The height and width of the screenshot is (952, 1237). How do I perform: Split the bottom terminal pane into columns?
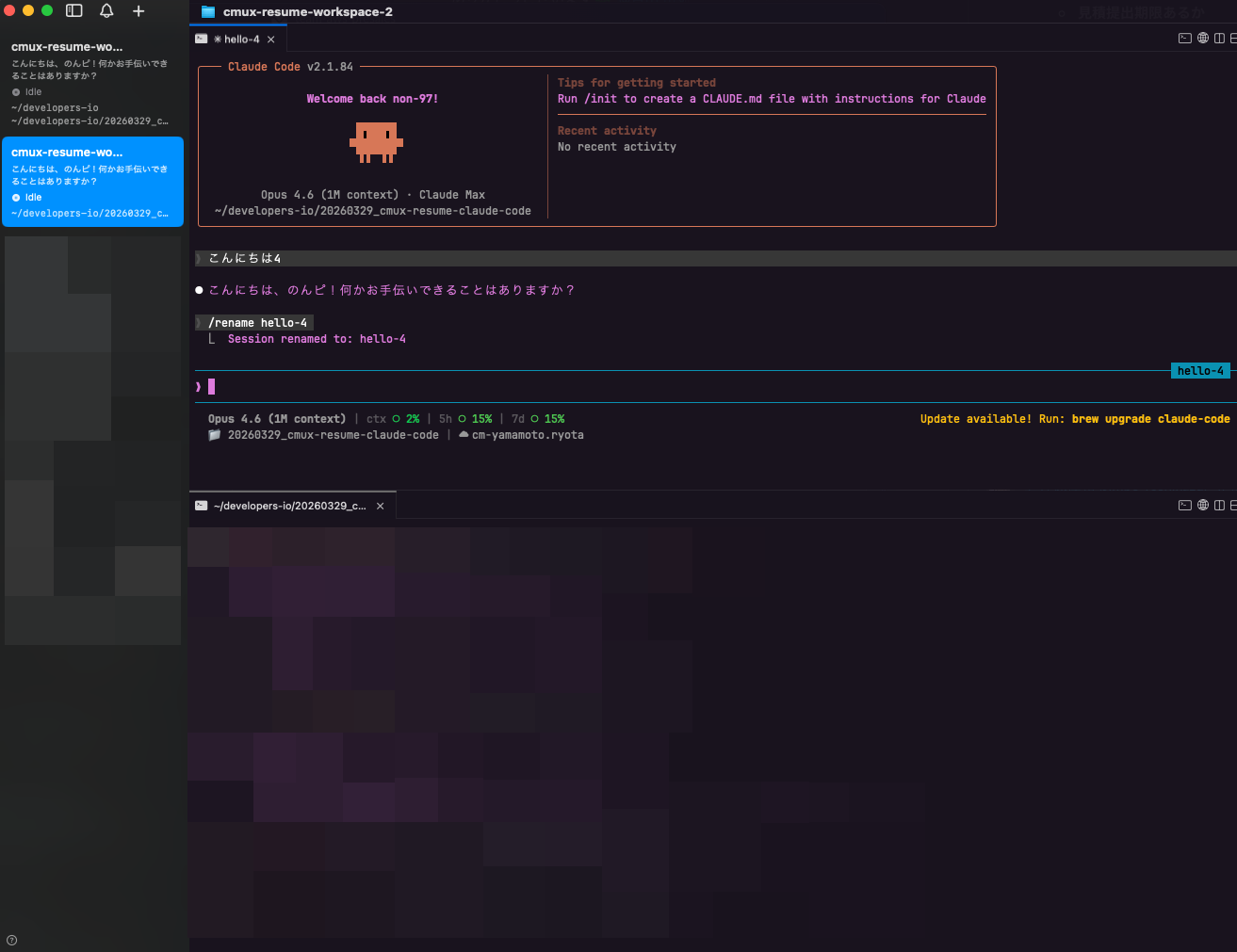[1219, 505]
